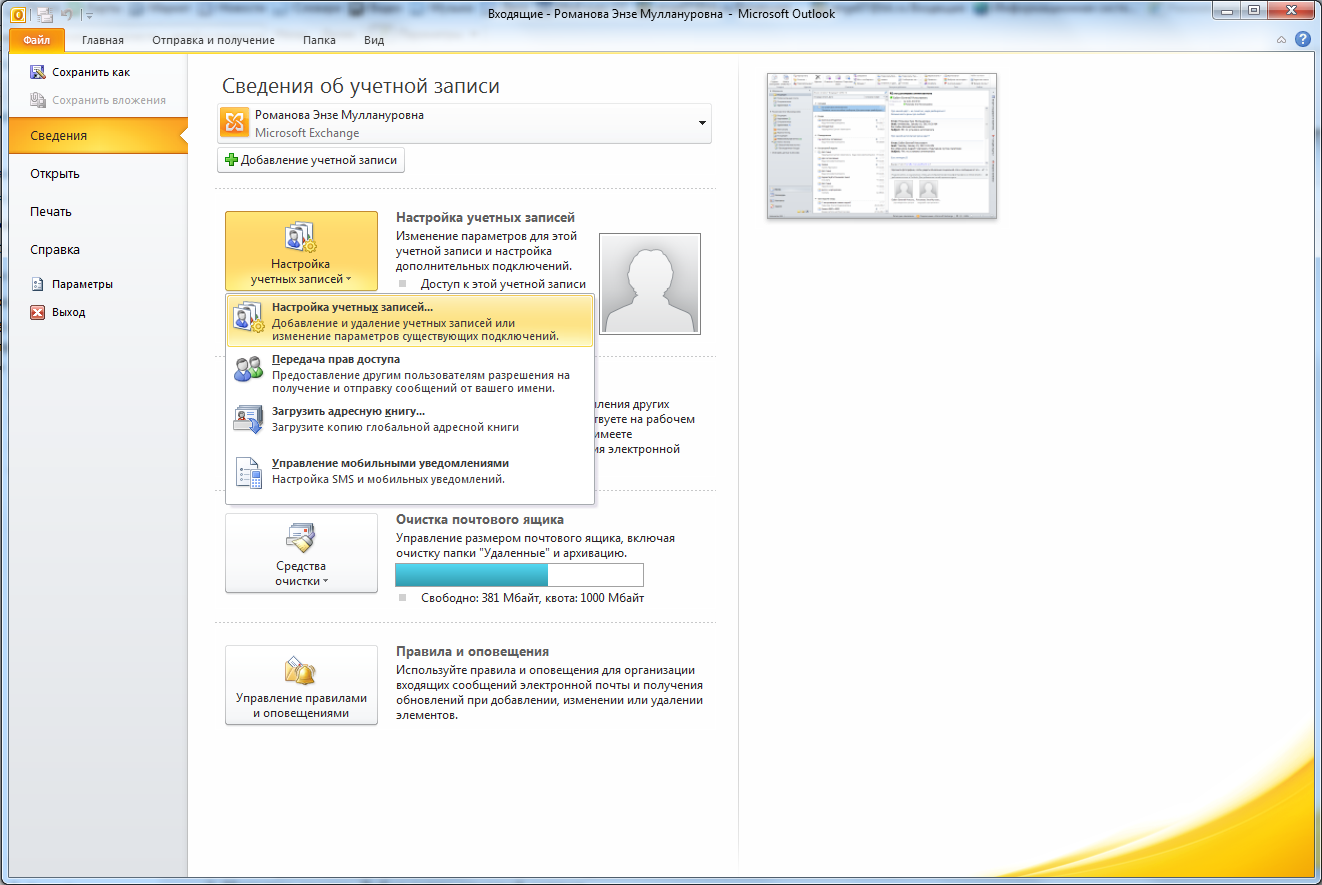The width and height of the screenshot is (1322, 885).
Task: Click the Управление правилами и оповещениями button
Action: [301, 685]
